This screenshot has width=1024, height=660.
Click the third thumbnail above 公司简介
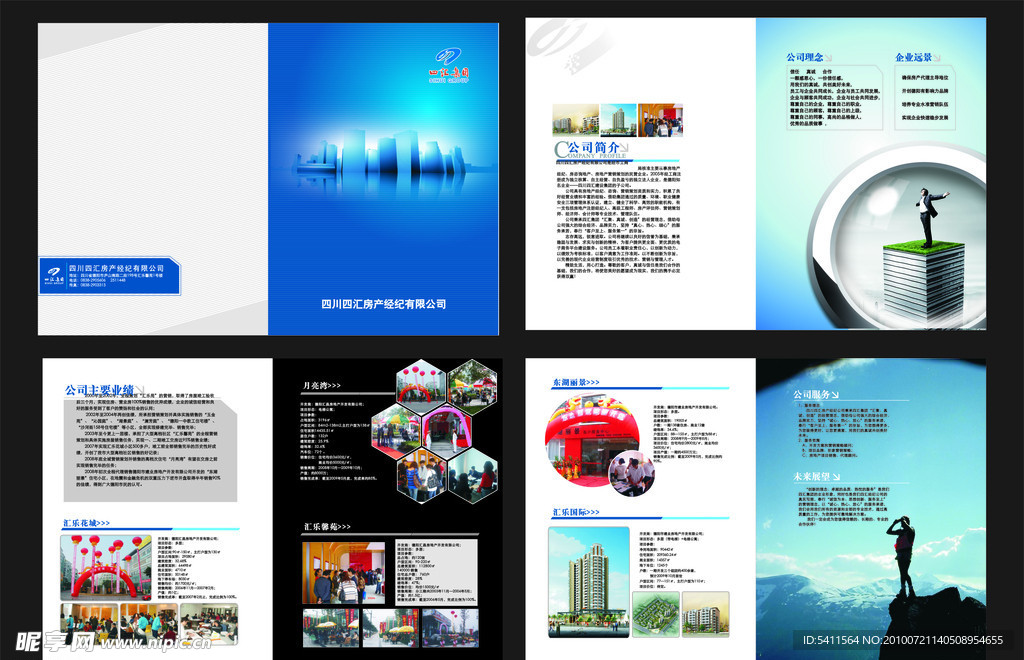pyautogui.click(x=660, y=119)
